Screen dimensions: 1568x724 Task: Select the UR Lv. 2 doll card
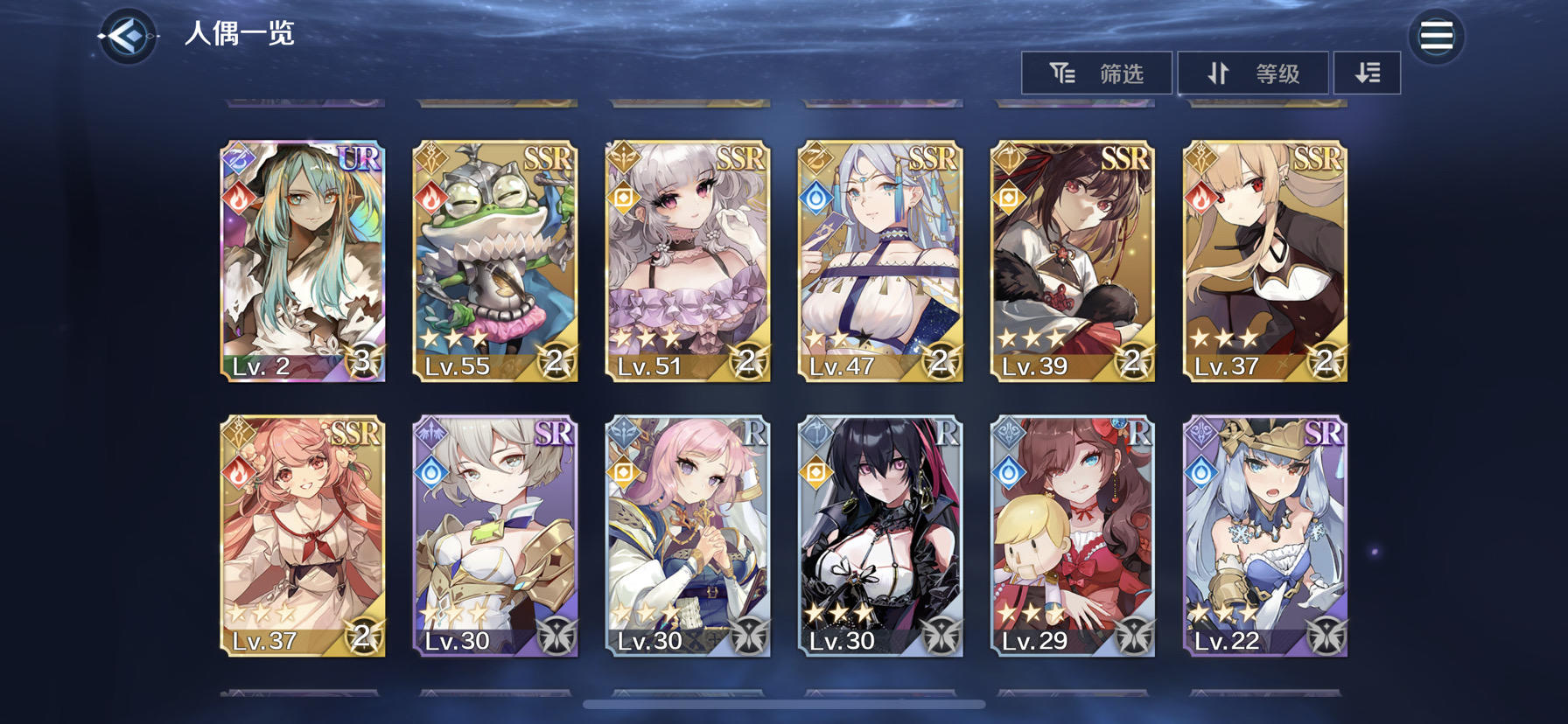click(303, 261)
